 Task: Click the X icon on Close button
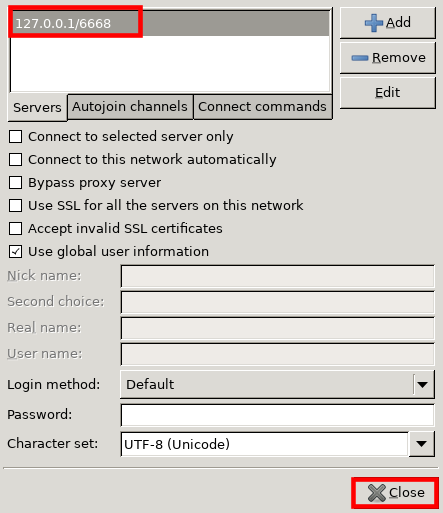coord(377,493)
